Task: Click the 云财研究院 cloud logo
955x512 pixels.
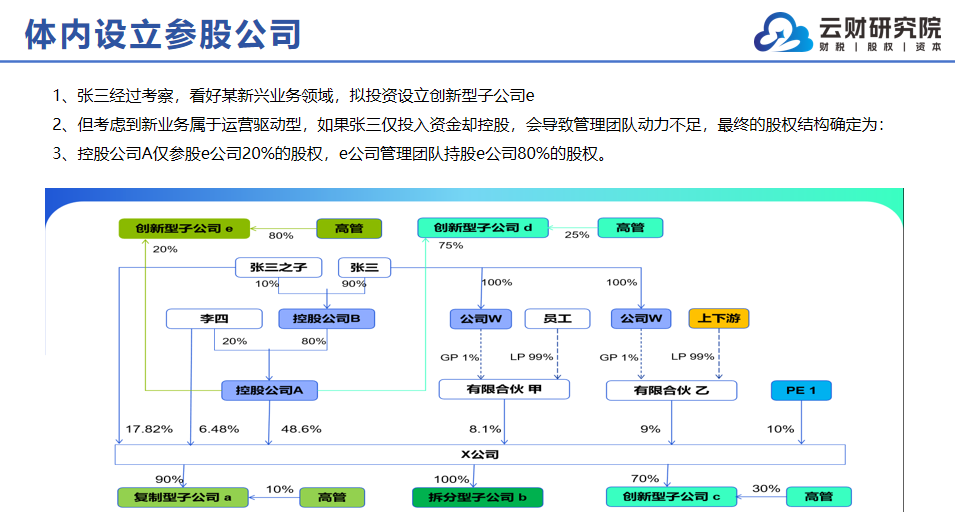Action: click(783, 32)
